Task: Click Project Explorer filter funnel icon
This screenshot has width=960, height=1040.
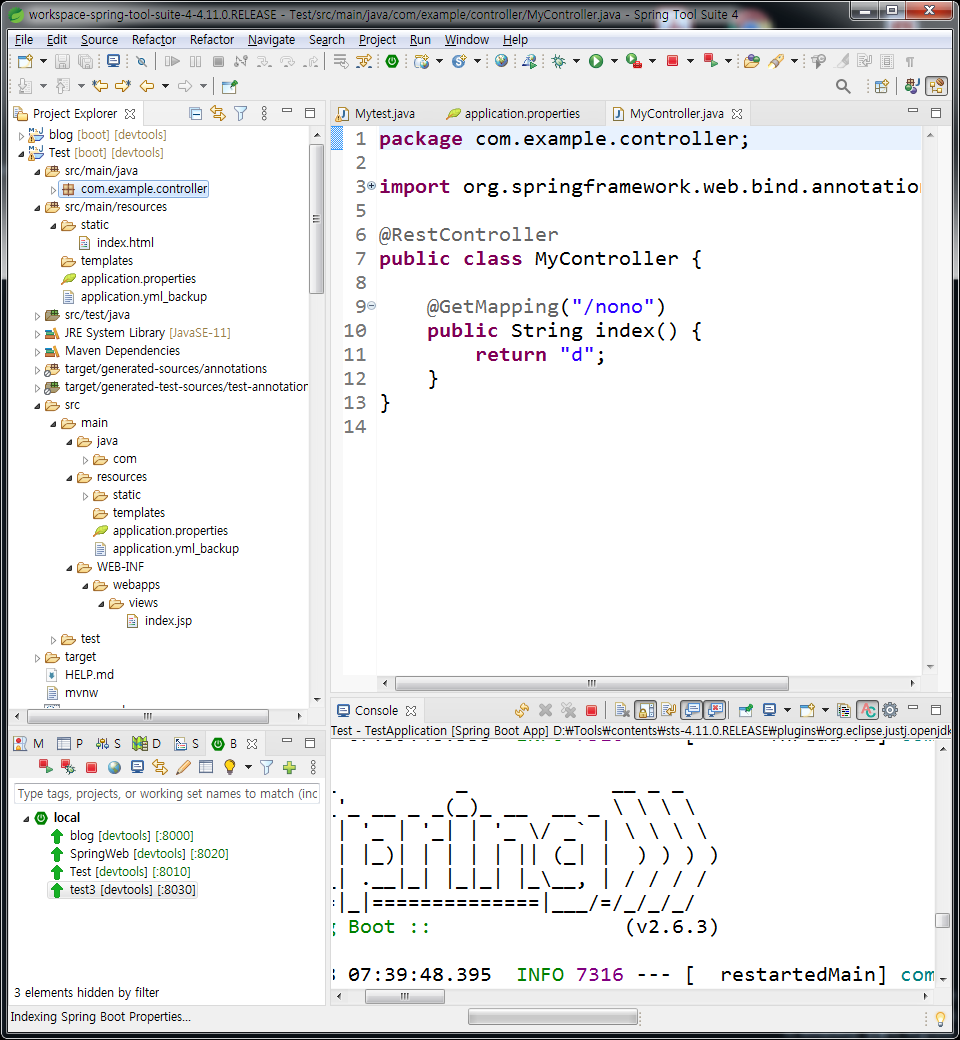Action: click(241, 113)
